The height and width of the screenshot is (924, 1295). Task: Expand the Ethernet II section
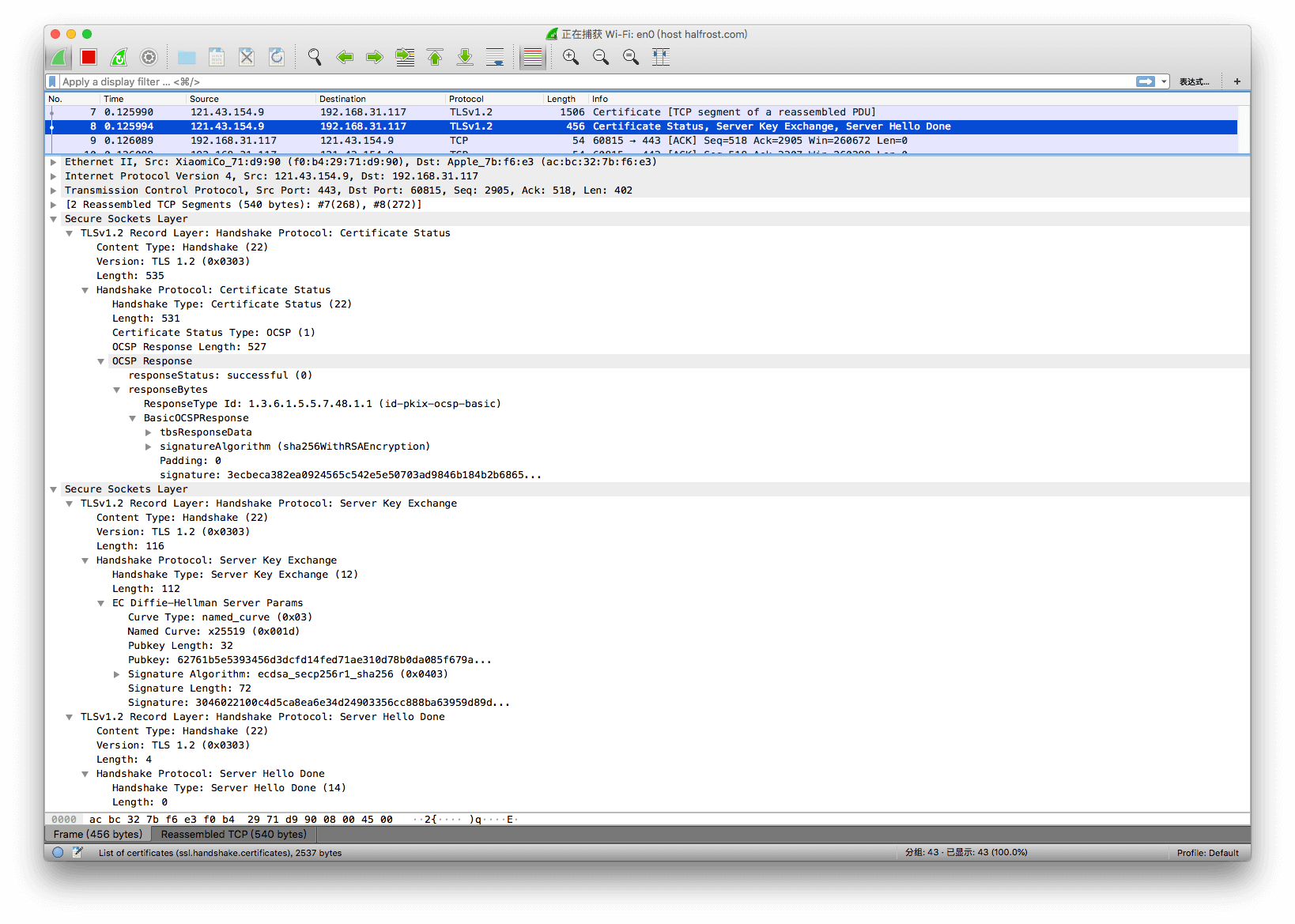pyautogui.click(x=53, y=162)
